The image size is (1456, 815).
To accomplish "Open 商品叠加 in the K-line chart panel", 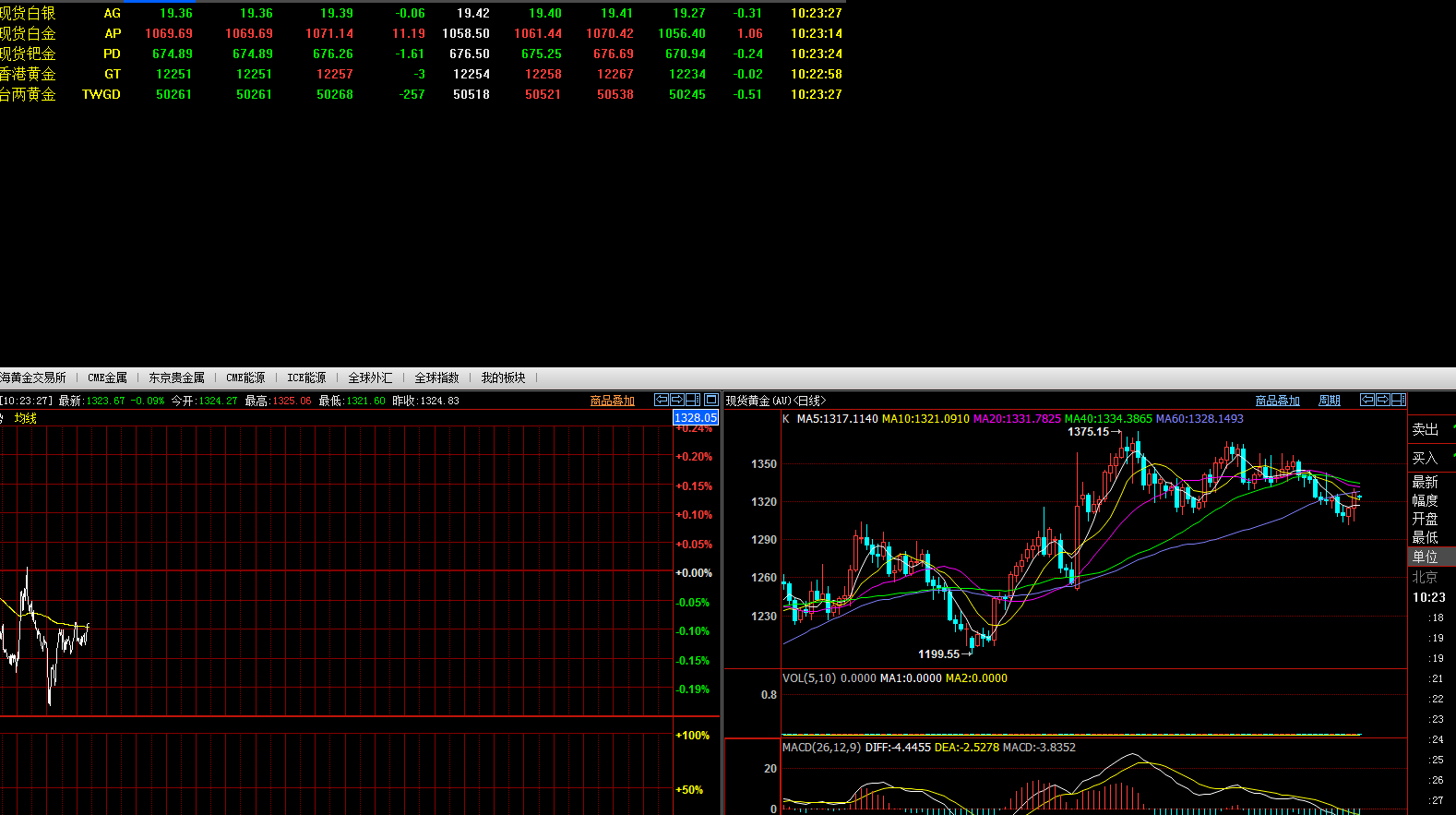I will coord(1277,401).
